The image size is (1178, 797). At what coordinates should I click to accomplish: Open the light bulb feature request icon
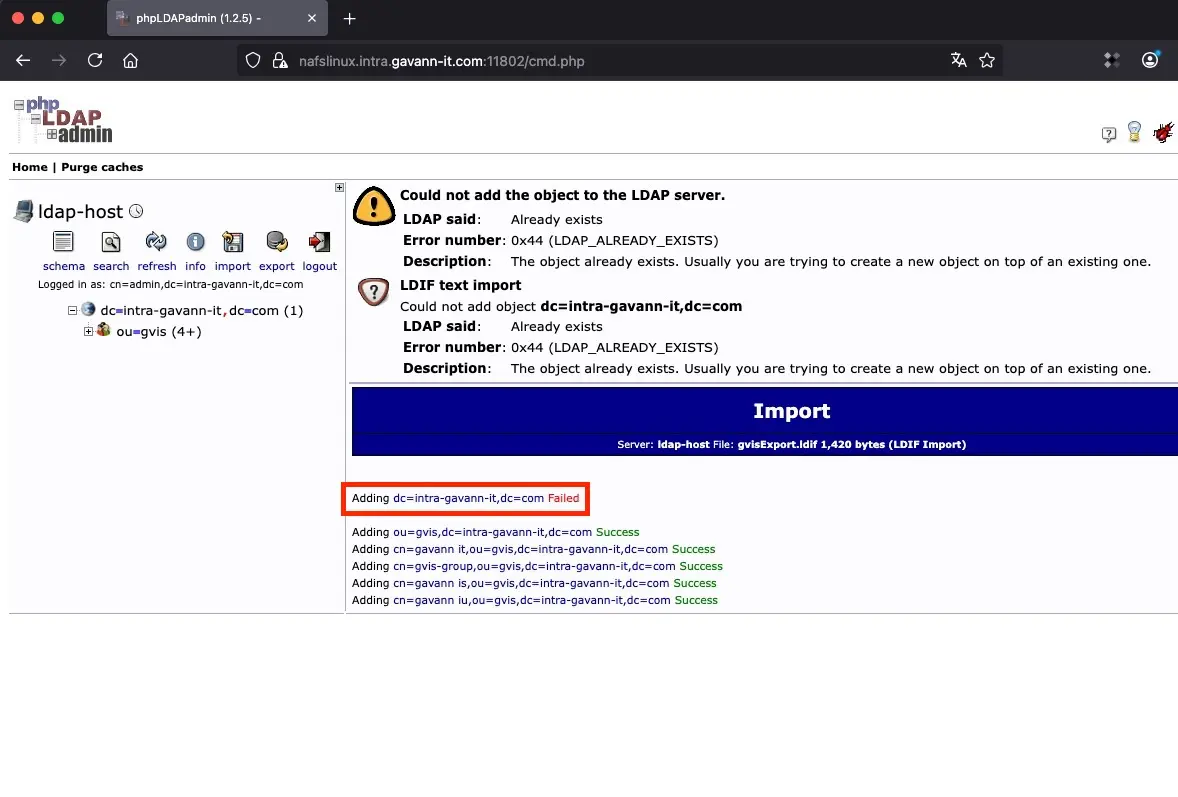1134,132
